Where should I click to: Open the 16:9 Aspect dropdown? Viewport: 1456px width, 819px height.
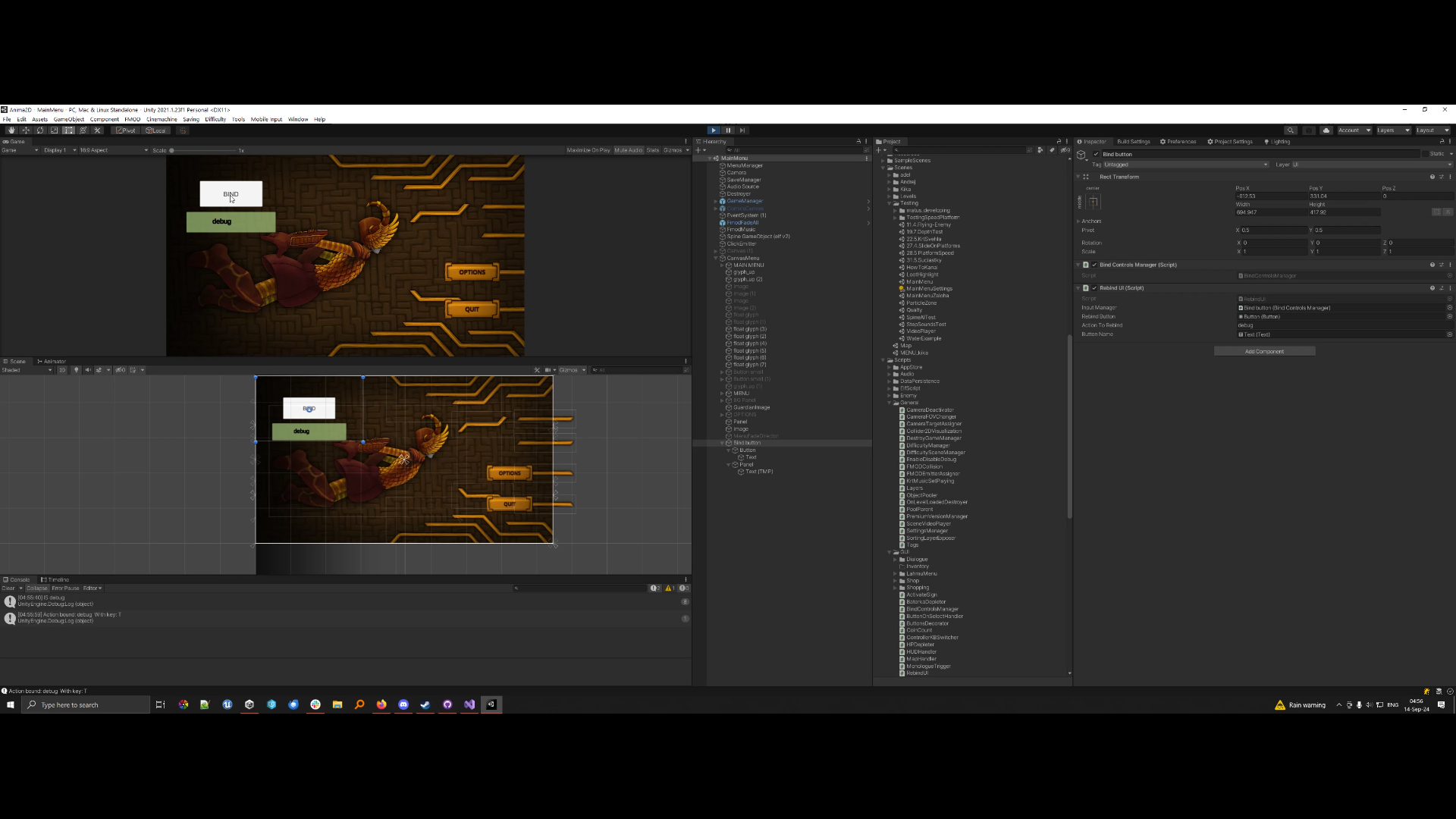pos(114,150)
